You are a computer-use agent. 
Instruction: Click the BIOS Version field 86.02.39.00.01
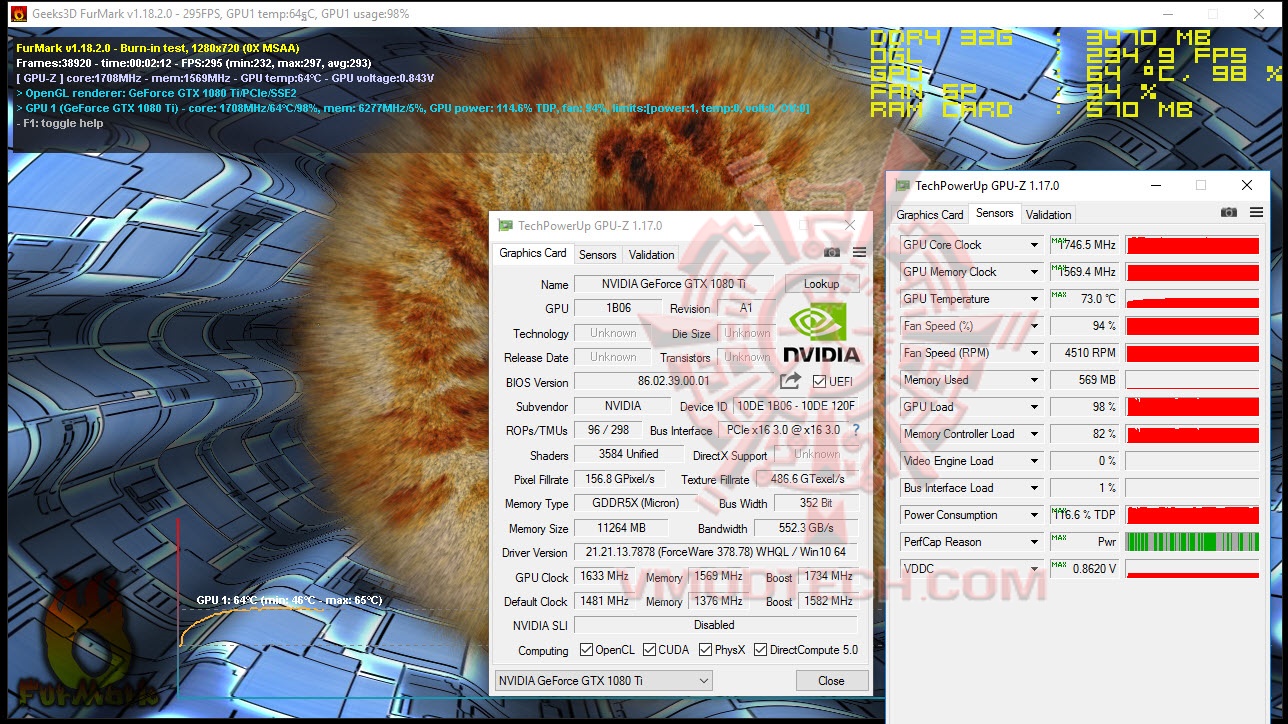674,382
